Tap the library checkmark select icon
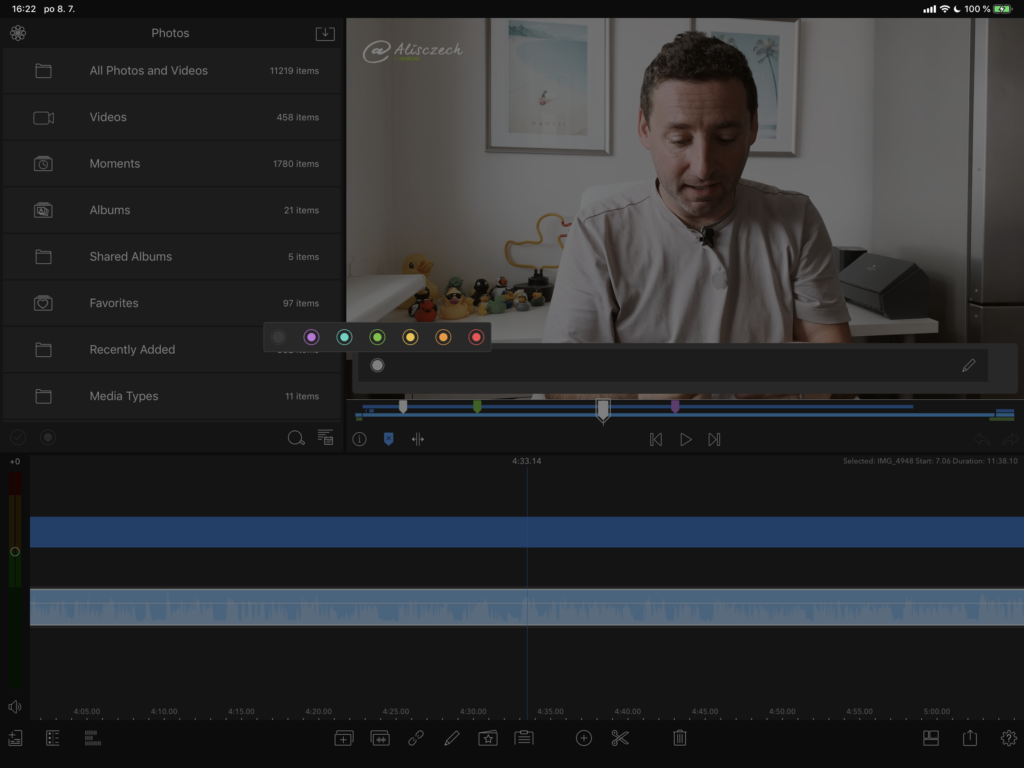 point(18,438)
